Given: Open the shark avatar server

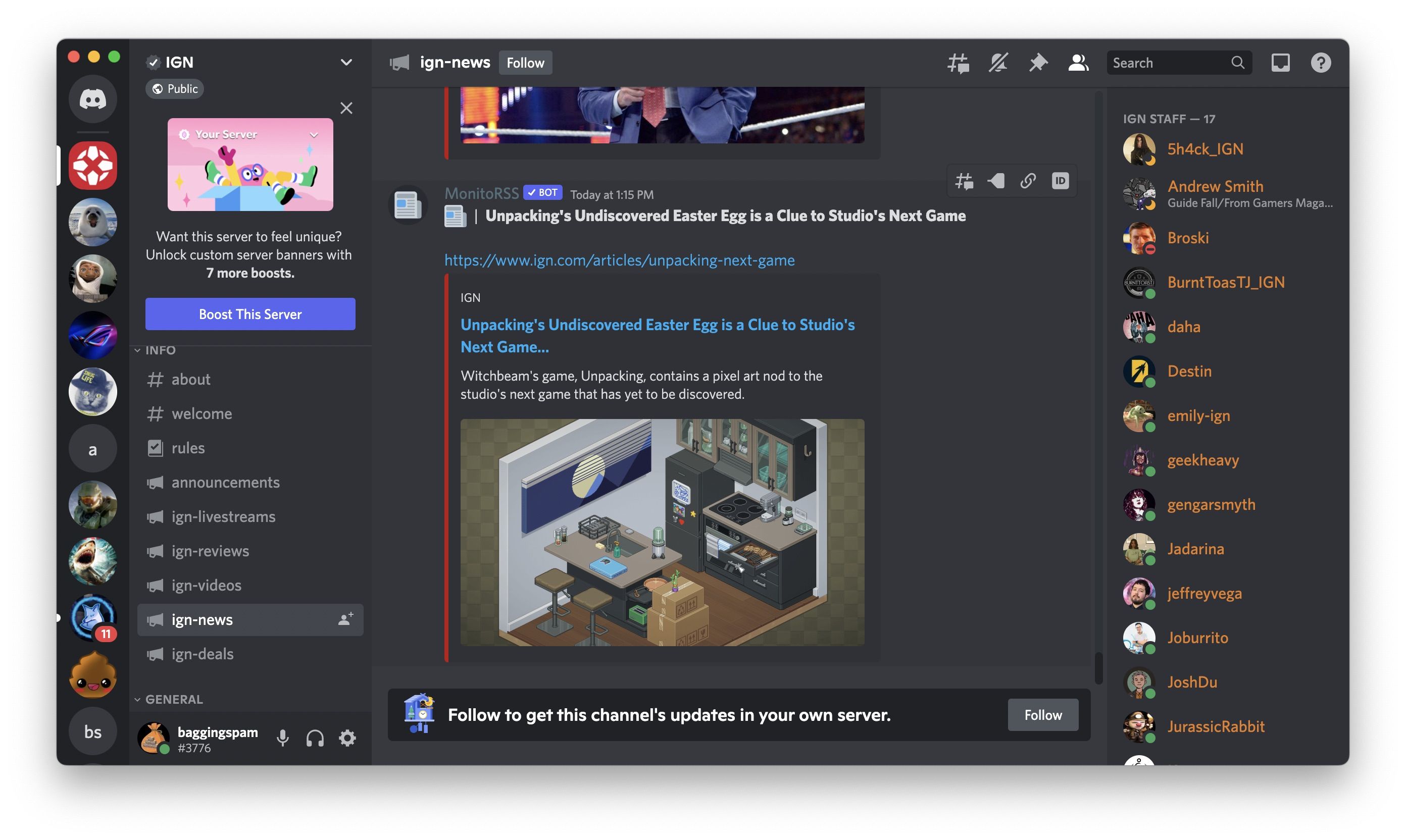Looking at the screenshot, I should tap(93, 561).
